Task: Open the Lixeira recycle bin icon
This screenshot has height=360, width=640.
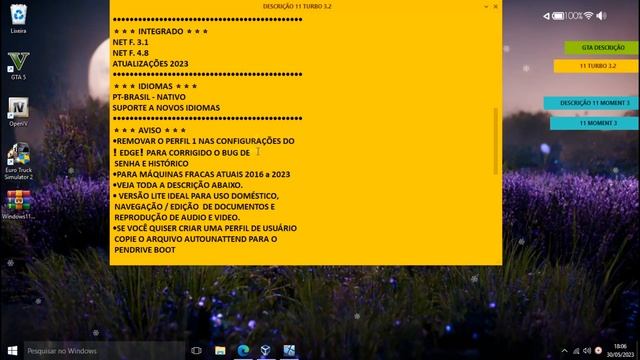Action: click(x=18, y=18)
